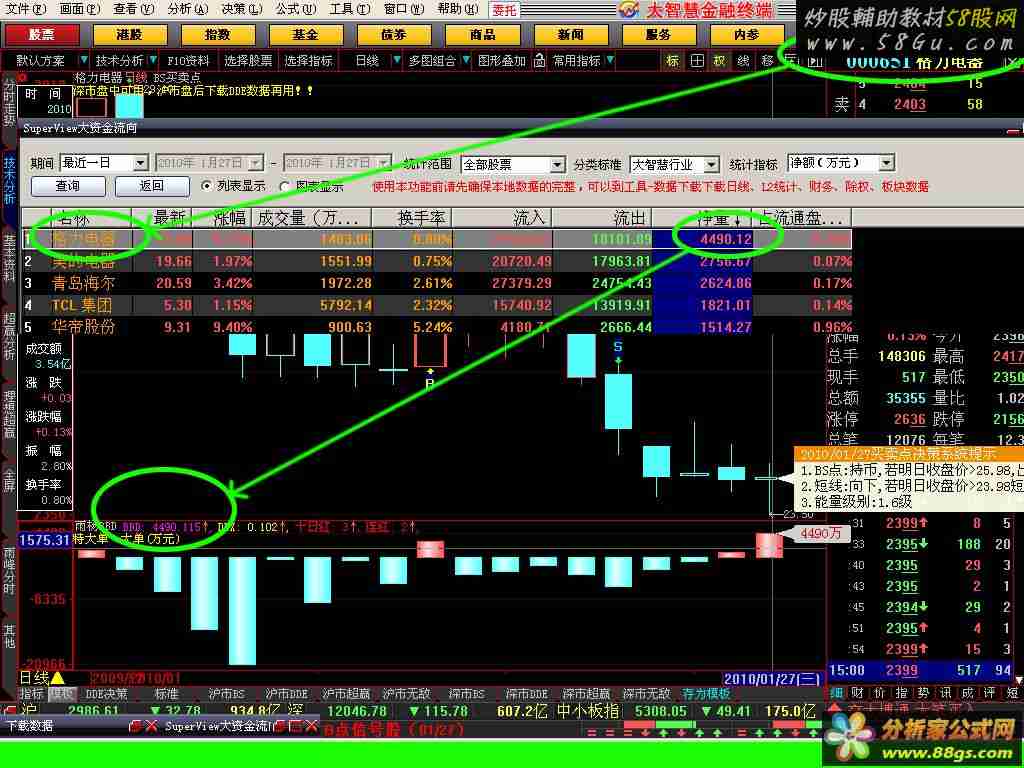Expand the 默认方案 dropdown arrow

pyautogui.click(x=83, y=60)
